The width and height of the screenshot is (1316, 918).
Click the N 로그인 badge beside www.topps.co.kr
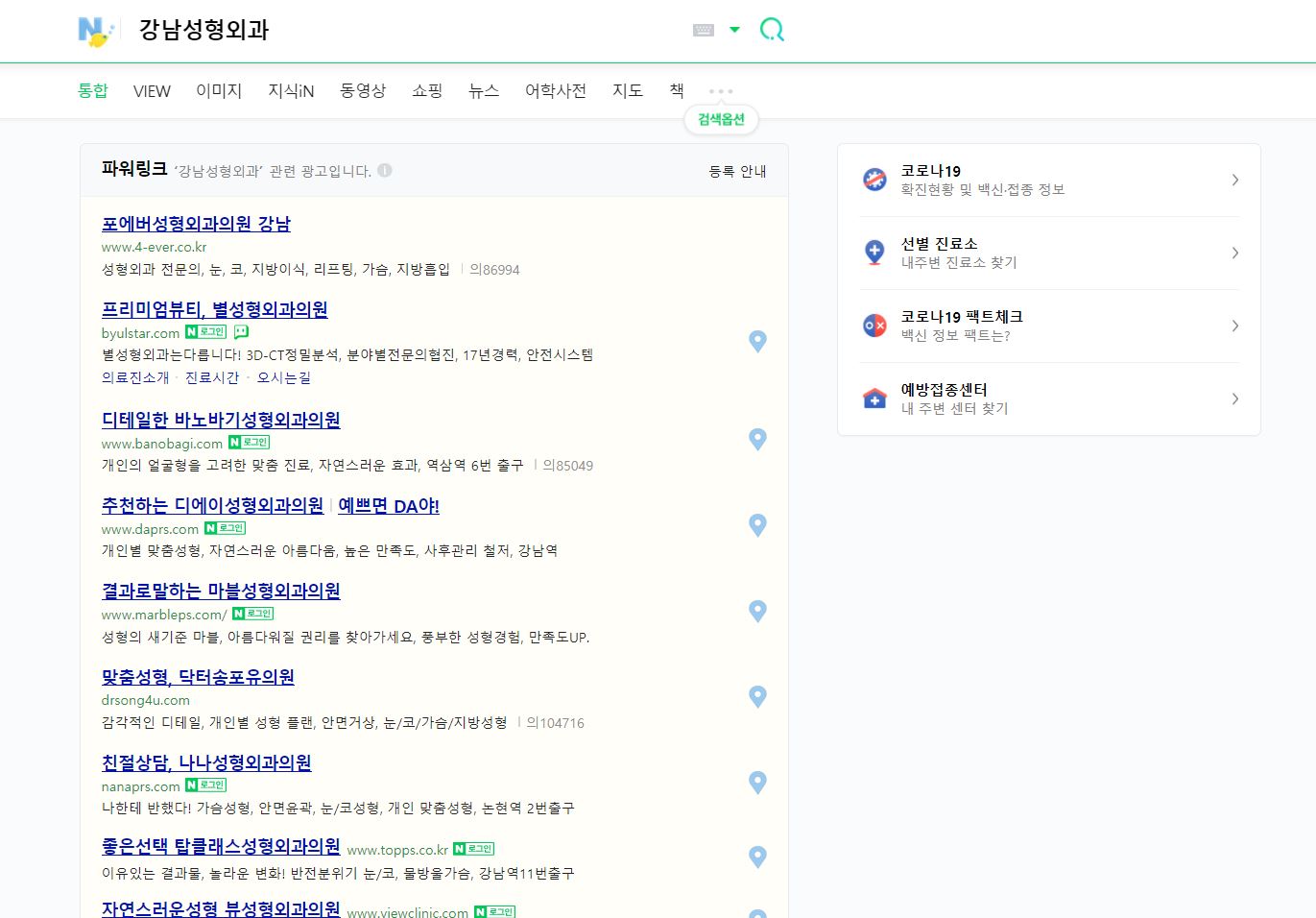coord(473,849)
